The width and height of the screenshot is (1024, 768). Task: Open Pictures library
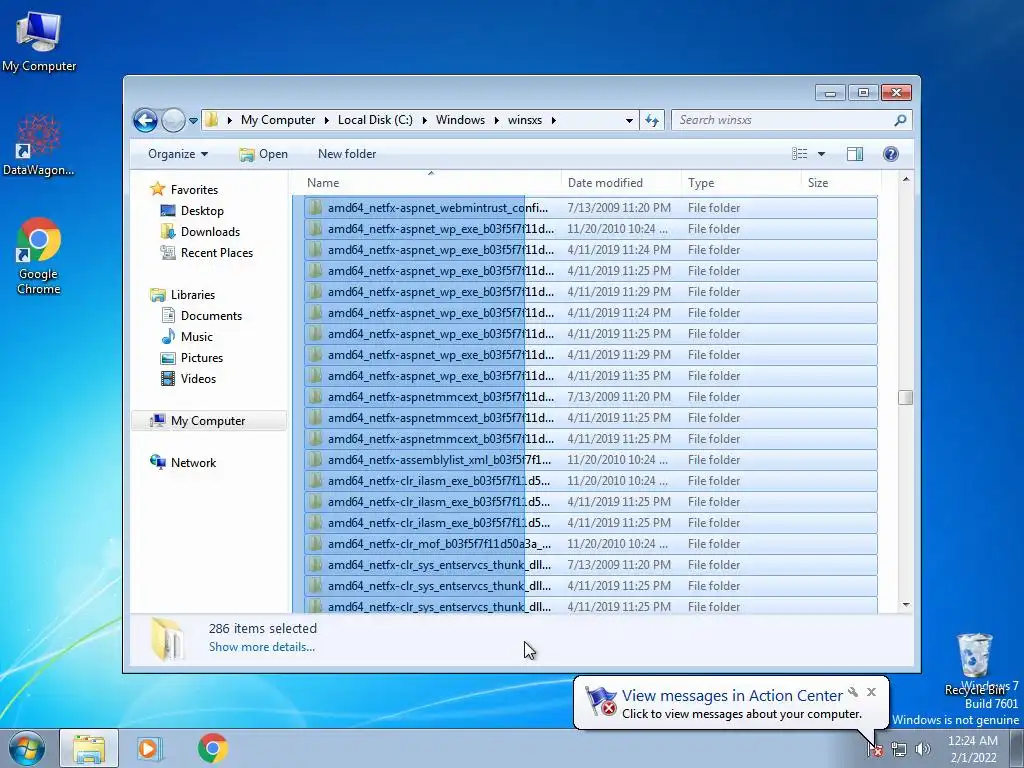[201, 358]
